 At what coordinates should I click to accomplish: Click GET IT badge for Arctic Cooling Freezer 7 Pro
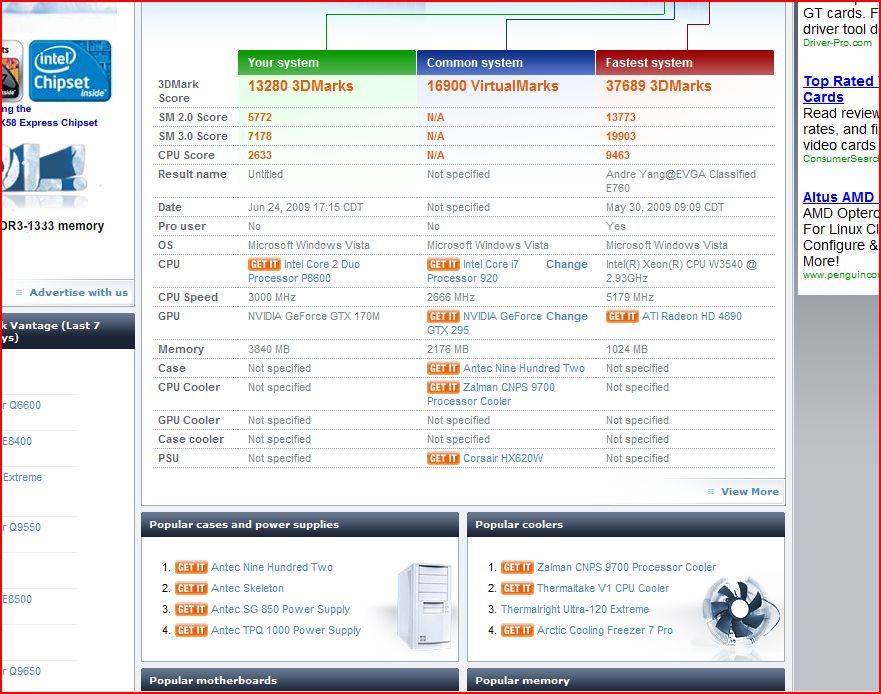[x=517, y=630]
